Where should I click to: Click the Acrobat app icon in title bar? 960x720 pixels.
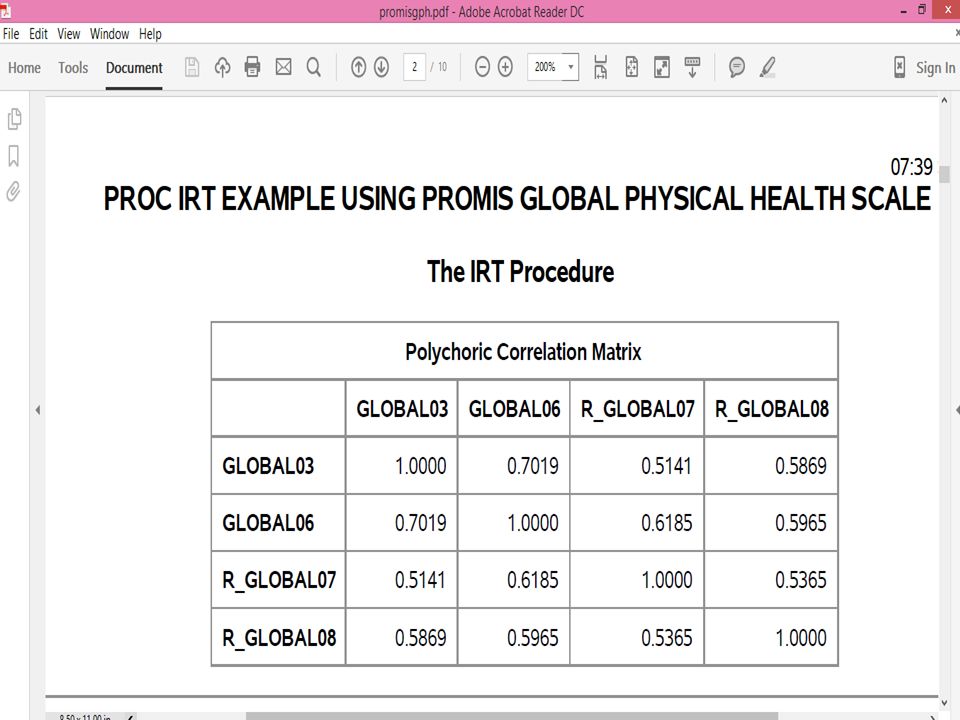(x=5, y=10)
